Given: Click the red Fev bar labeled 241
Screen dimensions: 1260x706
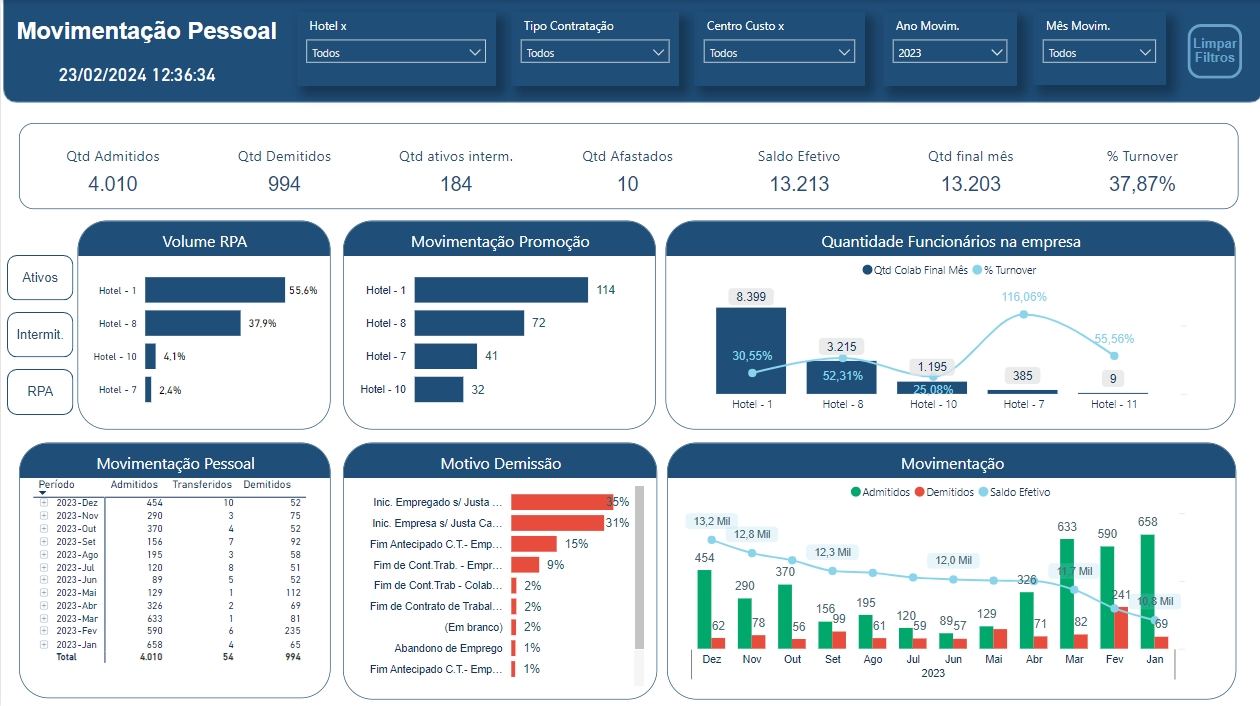Looking at the screenshot, I should 1121,628.
